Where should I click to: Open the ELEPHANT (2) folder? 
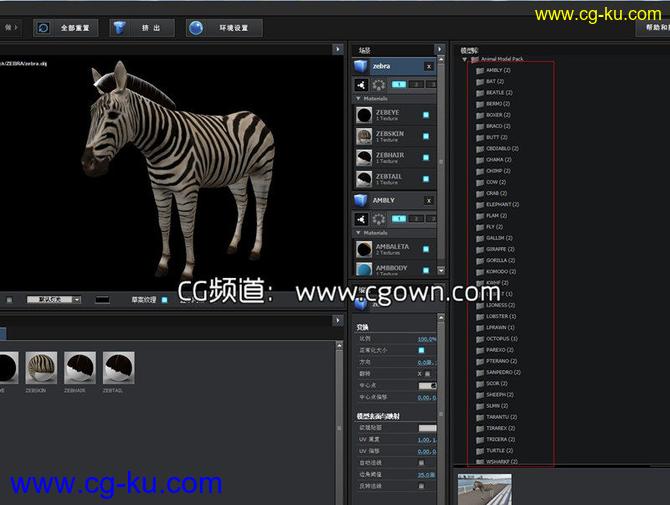click(498, 205)
